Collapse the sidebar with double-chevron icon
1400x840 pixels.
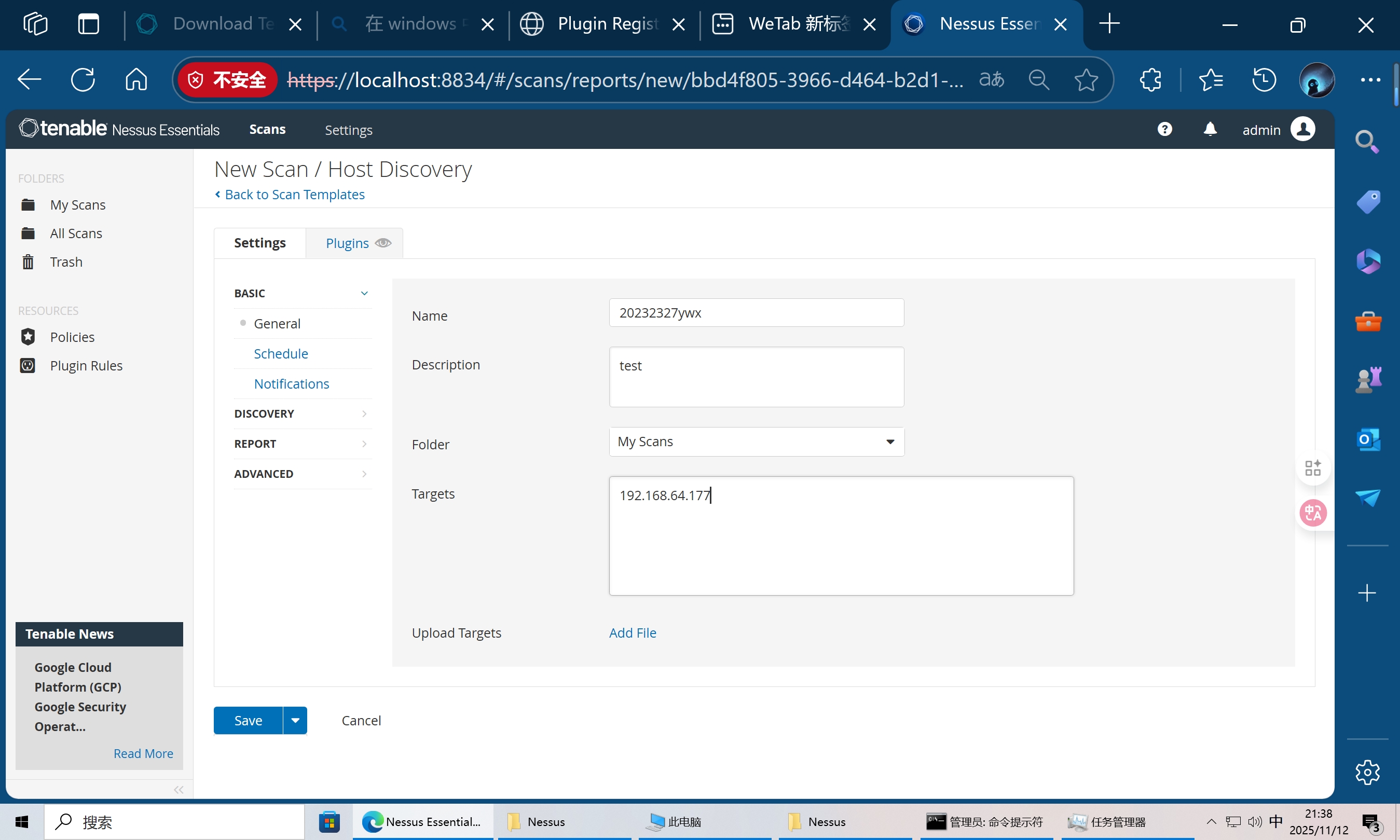[179, 790]
